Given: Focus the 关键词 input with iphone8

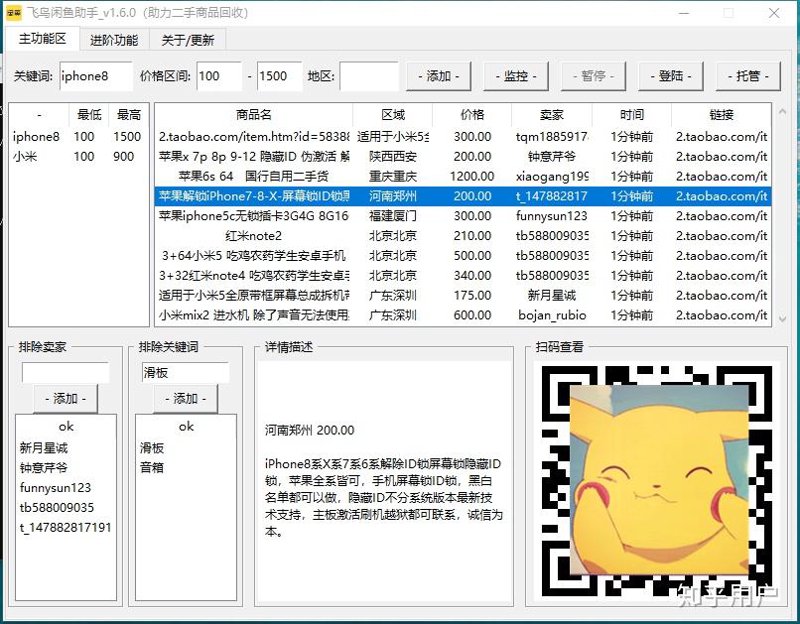Looking at the screenshot, I should click(96, 77).
